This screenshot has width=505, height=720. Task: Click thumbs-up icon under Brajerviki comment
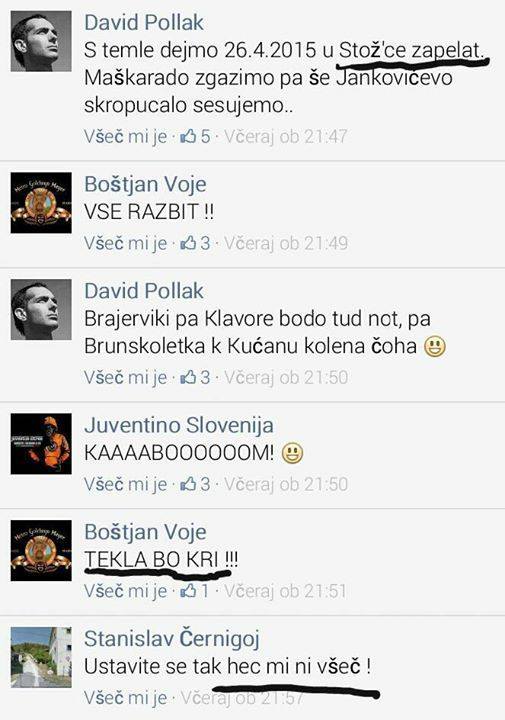(x=188, y=377)
